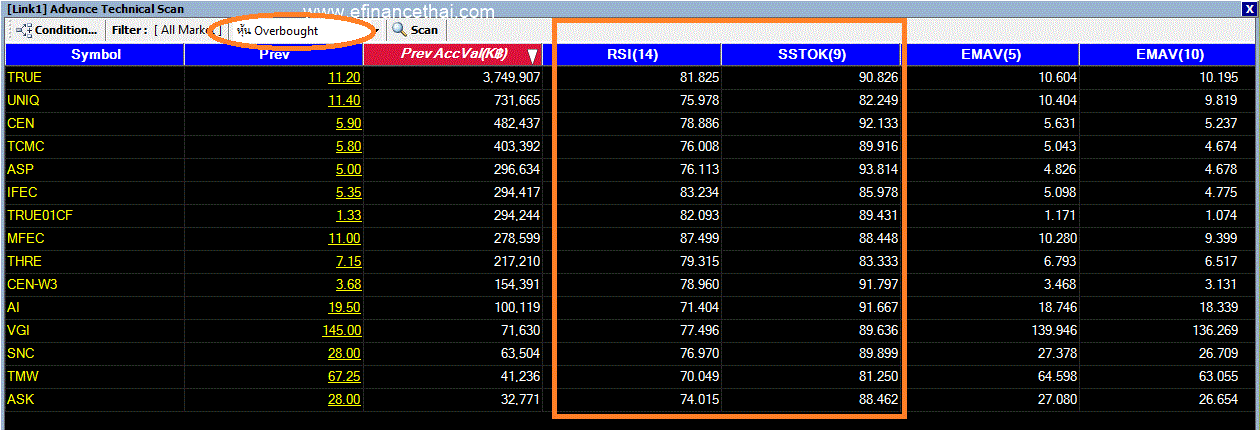Select the TRUE01CF symbol

40,215
